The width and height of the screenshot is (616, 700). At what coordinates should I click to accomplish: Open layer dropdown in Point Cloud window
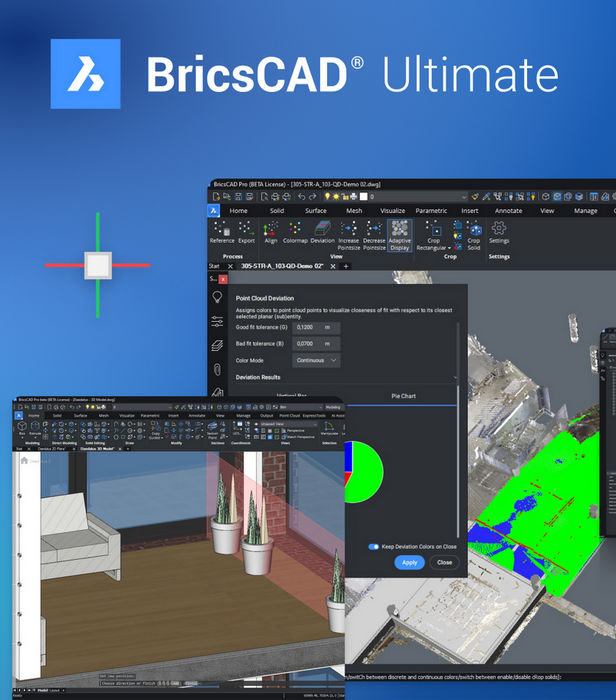click(x=464, y=196)
